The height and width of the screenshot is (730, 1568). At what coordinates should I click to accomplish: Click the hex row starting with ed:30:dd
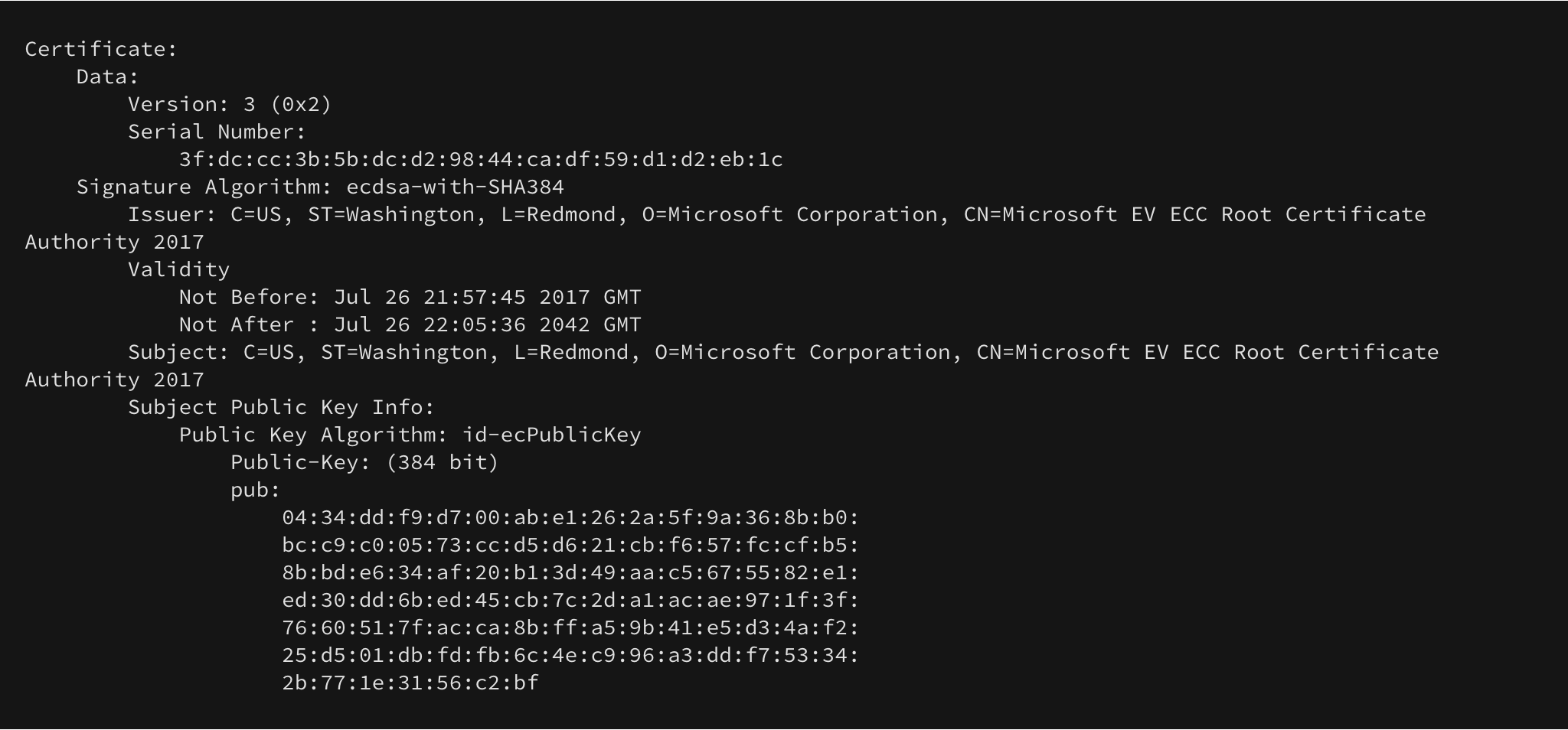570,600
